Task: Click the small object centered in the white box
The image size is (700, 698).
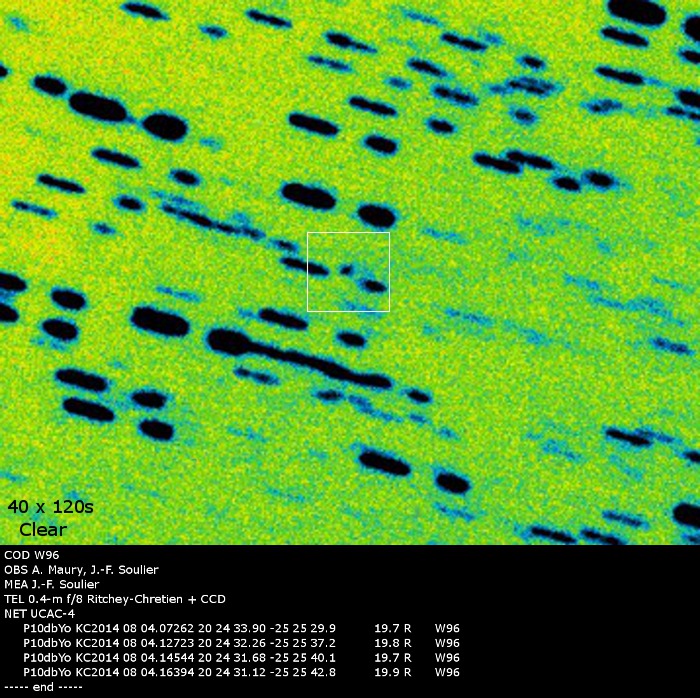Action: click(x=347, y=269)
